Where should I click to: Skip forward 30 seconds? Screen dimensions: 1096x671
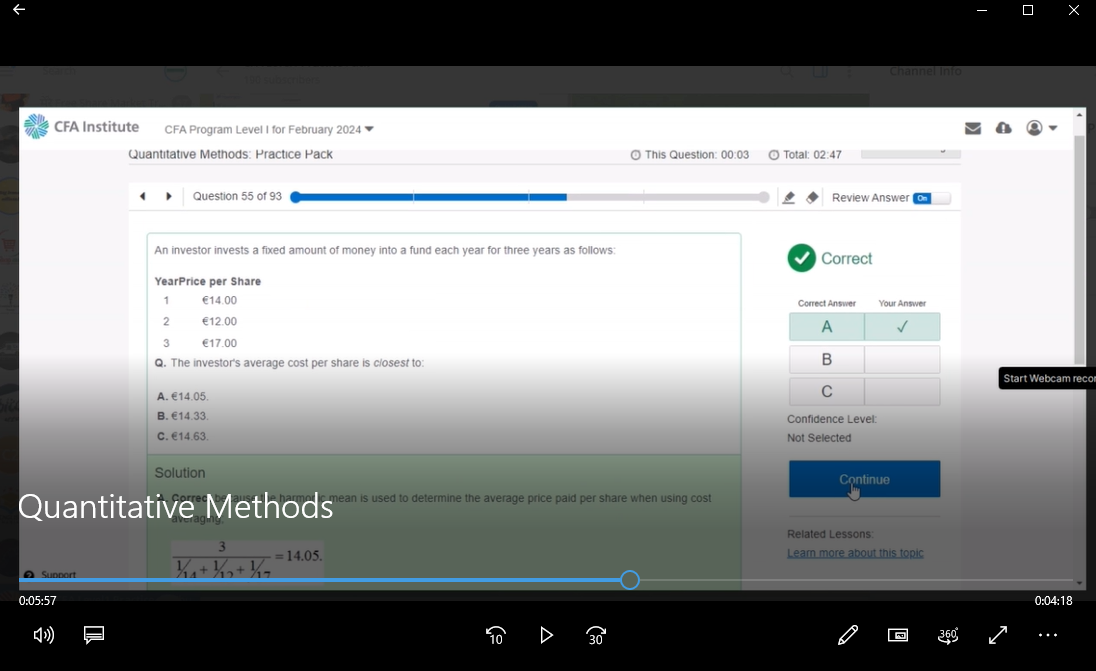tap(596, 635)
